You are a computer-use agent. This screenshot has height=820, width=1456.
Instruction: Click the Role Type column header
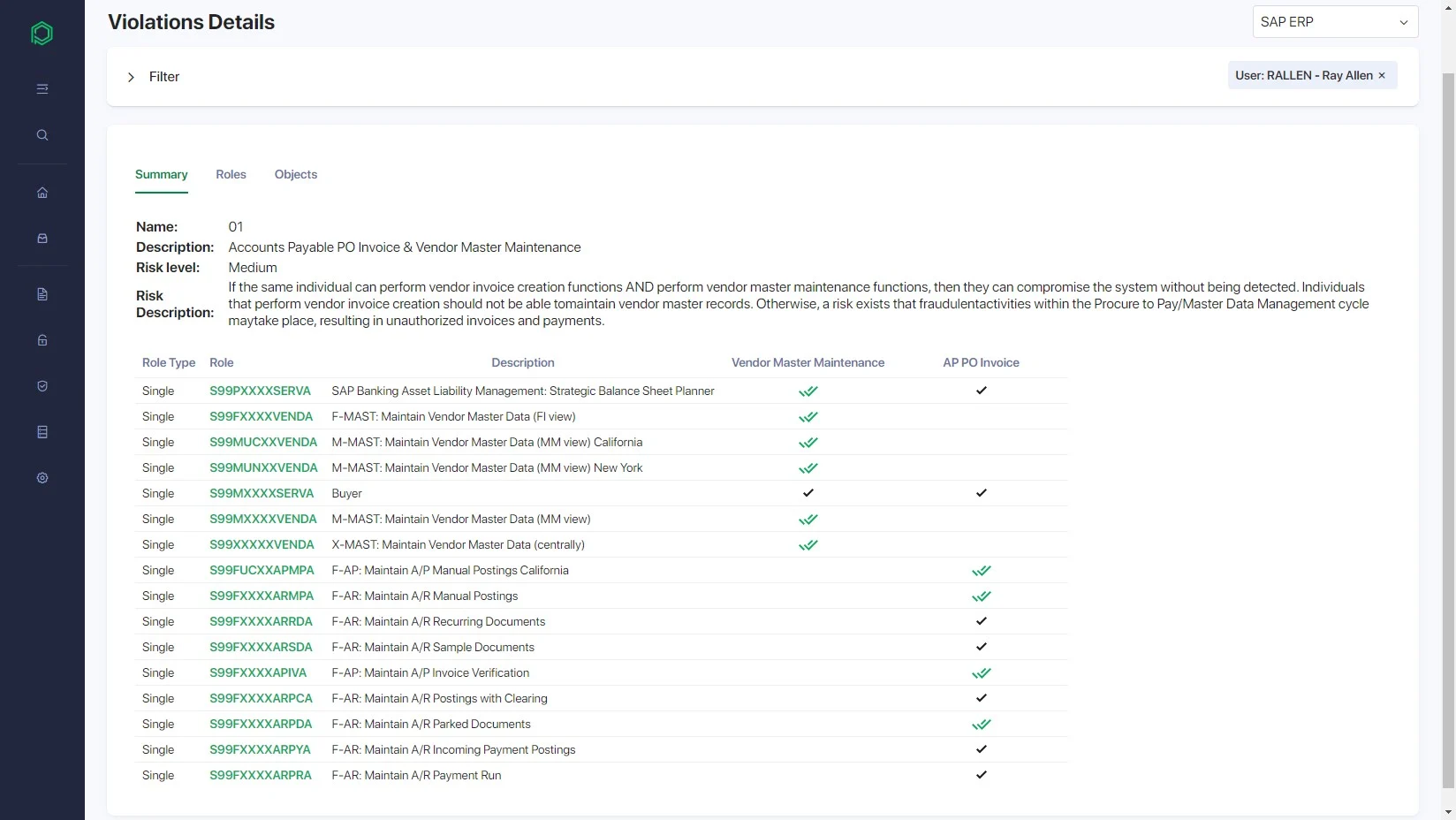pyautogui.click(x=169, y=363)
